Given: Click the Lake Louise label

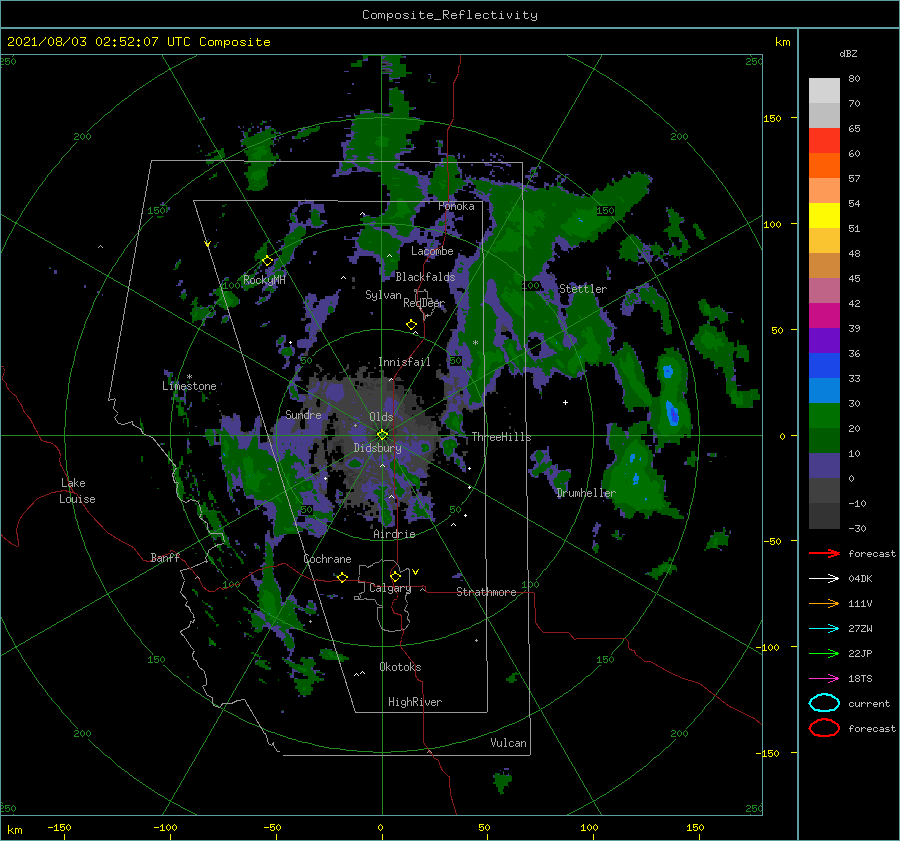Looking at the screenshot, I should 77,491.
